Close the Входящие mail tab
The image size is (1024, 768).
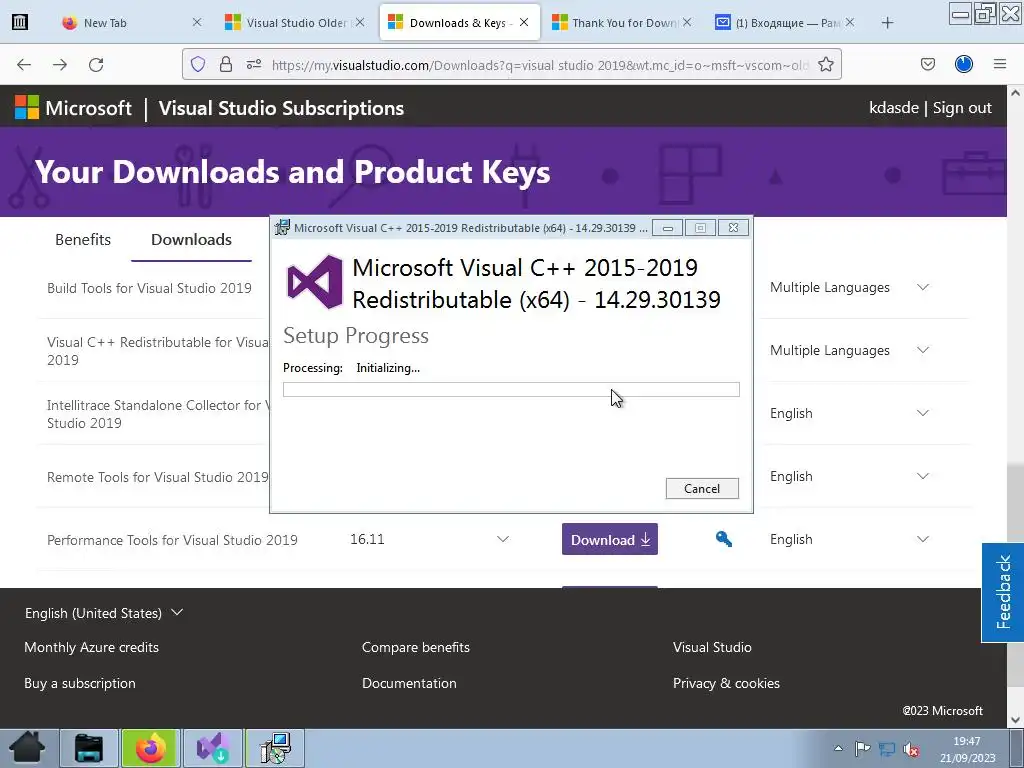pos(850,22)
